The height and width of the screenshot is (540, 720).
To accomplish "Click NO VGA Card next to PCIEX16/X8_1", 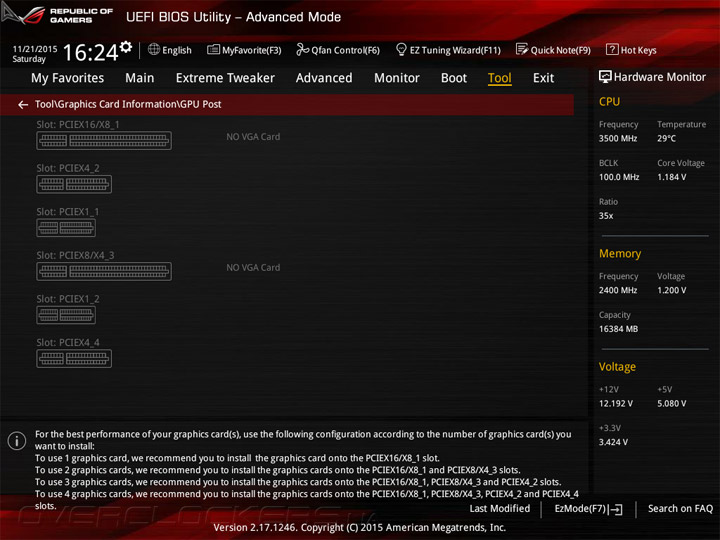I will coord(253,137).
